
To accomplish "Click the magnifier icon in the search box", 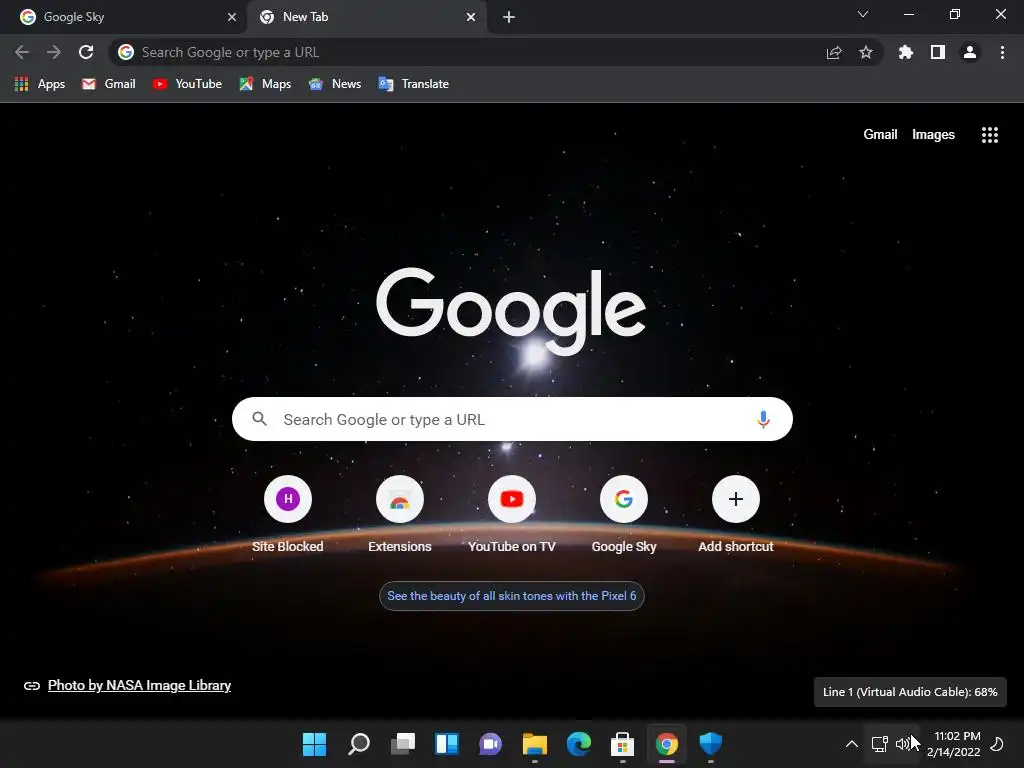I will pyautogui.click(x=259, y=419).
